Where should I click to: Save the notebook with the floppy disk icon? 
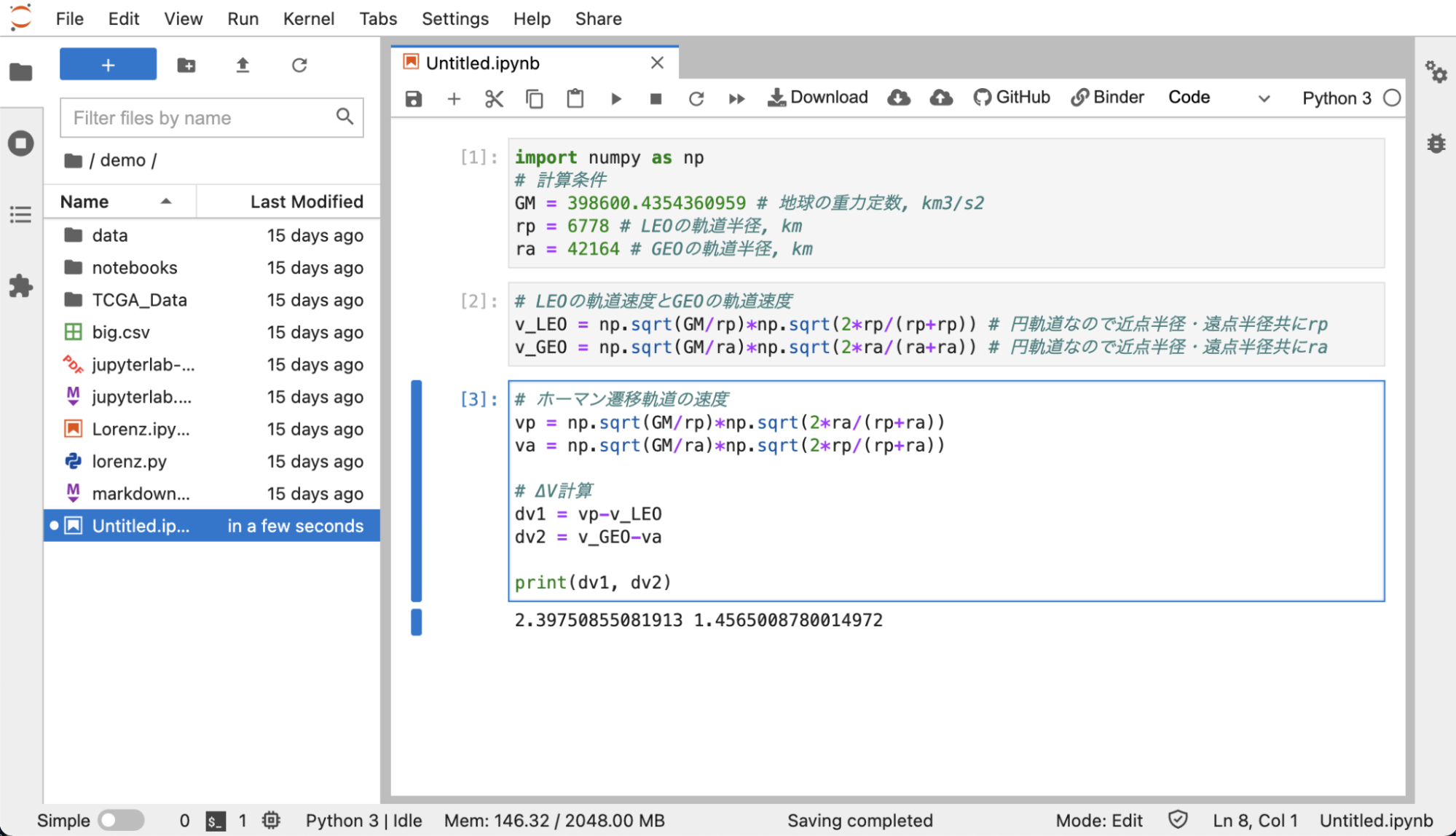click(x=414, y=98)
